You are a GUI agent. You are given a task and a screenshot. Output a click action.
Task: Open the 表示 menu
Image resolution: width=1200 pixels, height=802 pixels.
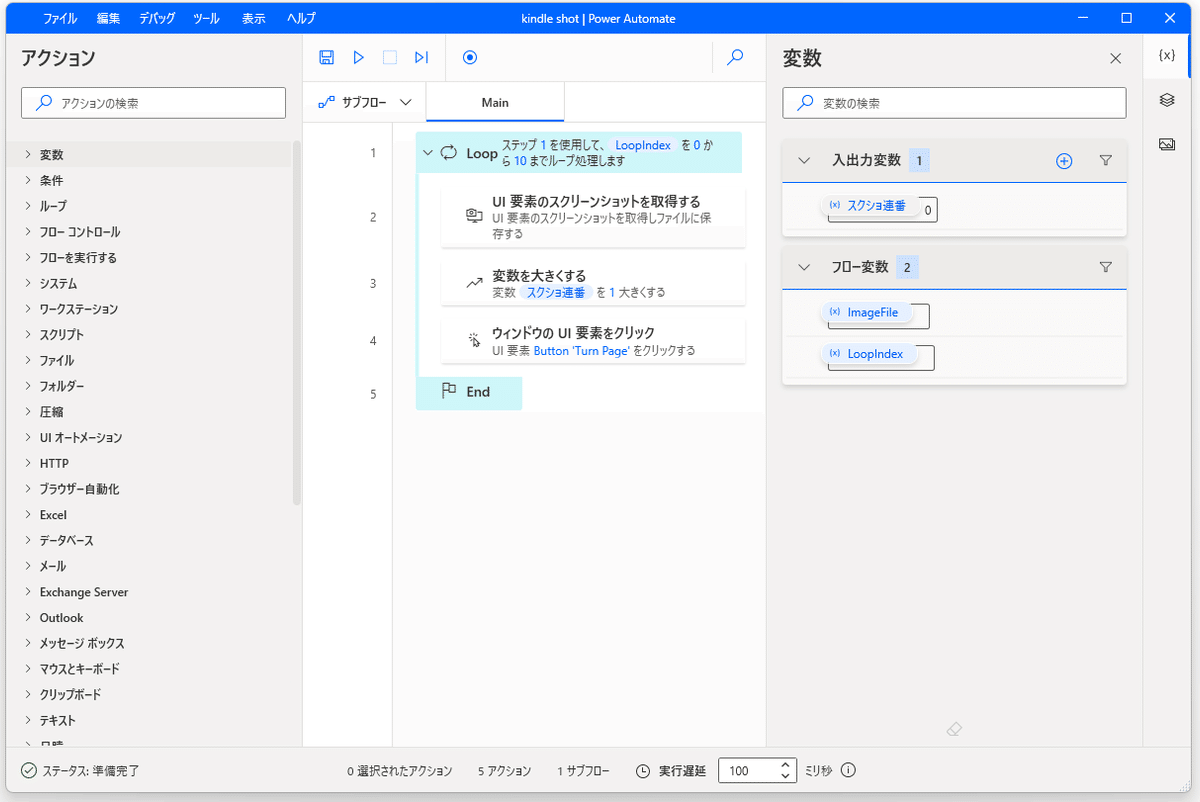(253, 18)
